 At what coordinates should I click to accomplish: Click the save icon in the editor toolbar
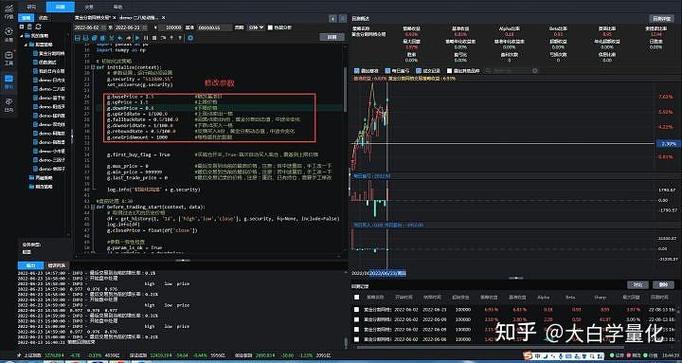[77, 38]
